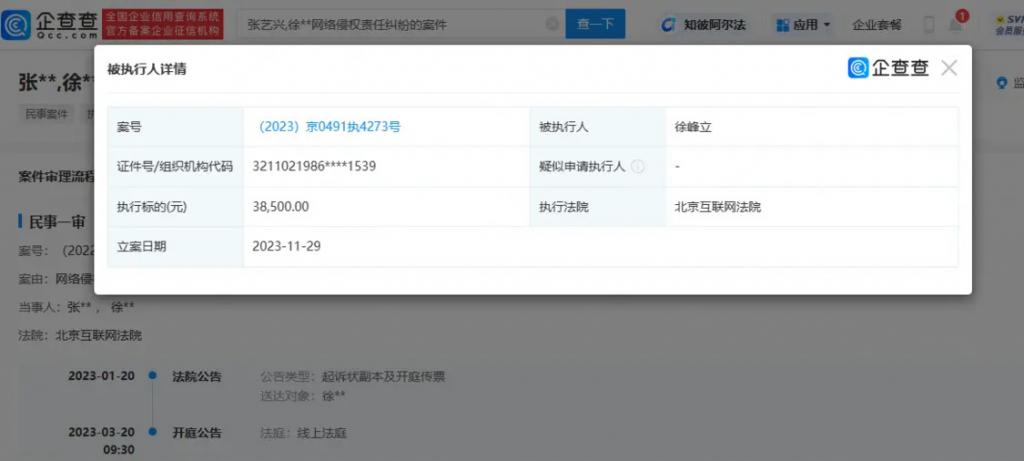
Task: Open the notifications bell with red badge
Action: pos(956,24)
